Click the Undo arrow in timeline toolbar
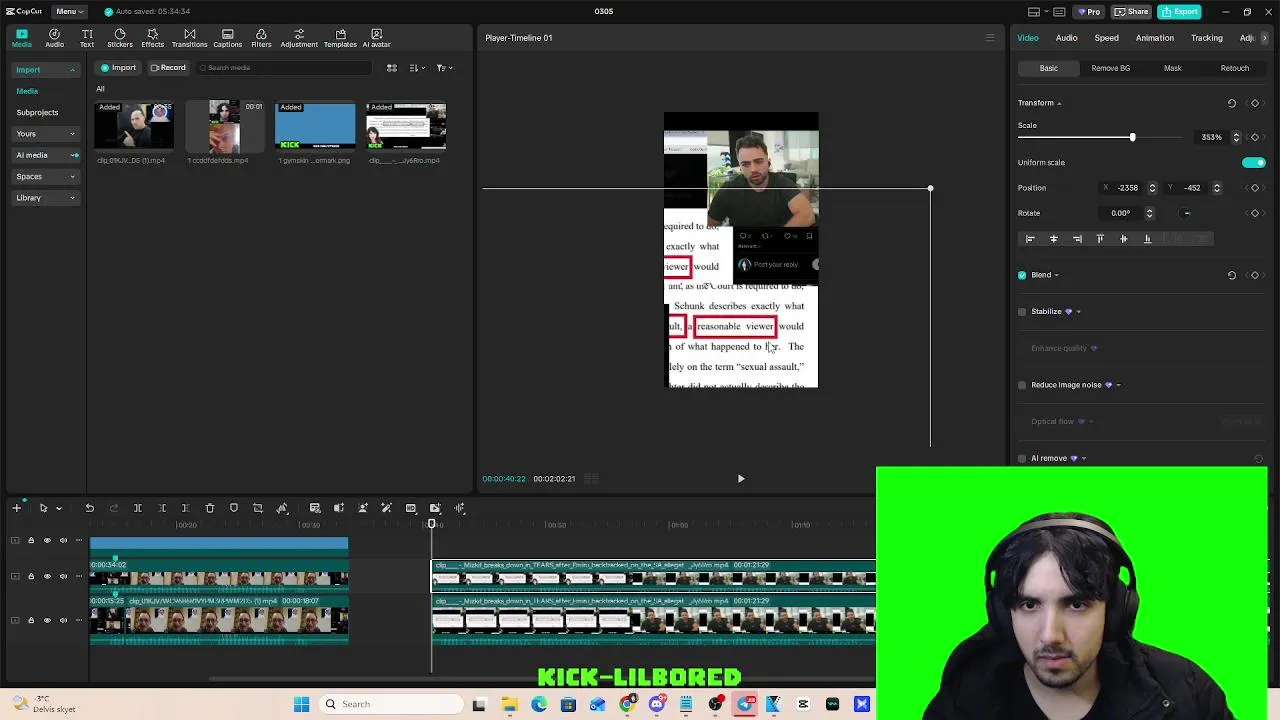This screenshot has width=1280, height=720. pos(89,508)
